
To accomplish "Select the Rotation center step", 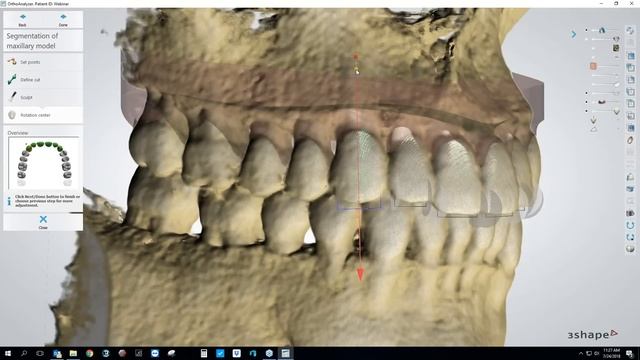I will point(43,115).
